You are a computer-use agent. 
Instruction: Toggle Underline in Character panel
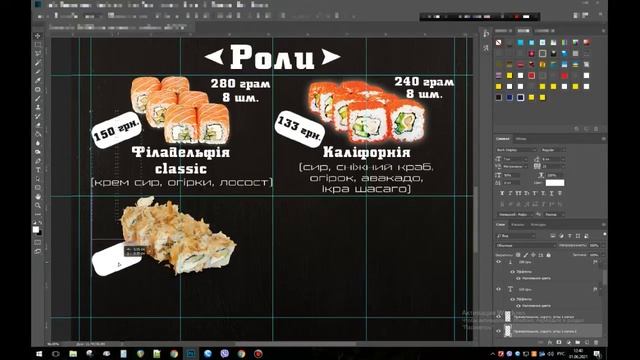(x=551, y=193)
